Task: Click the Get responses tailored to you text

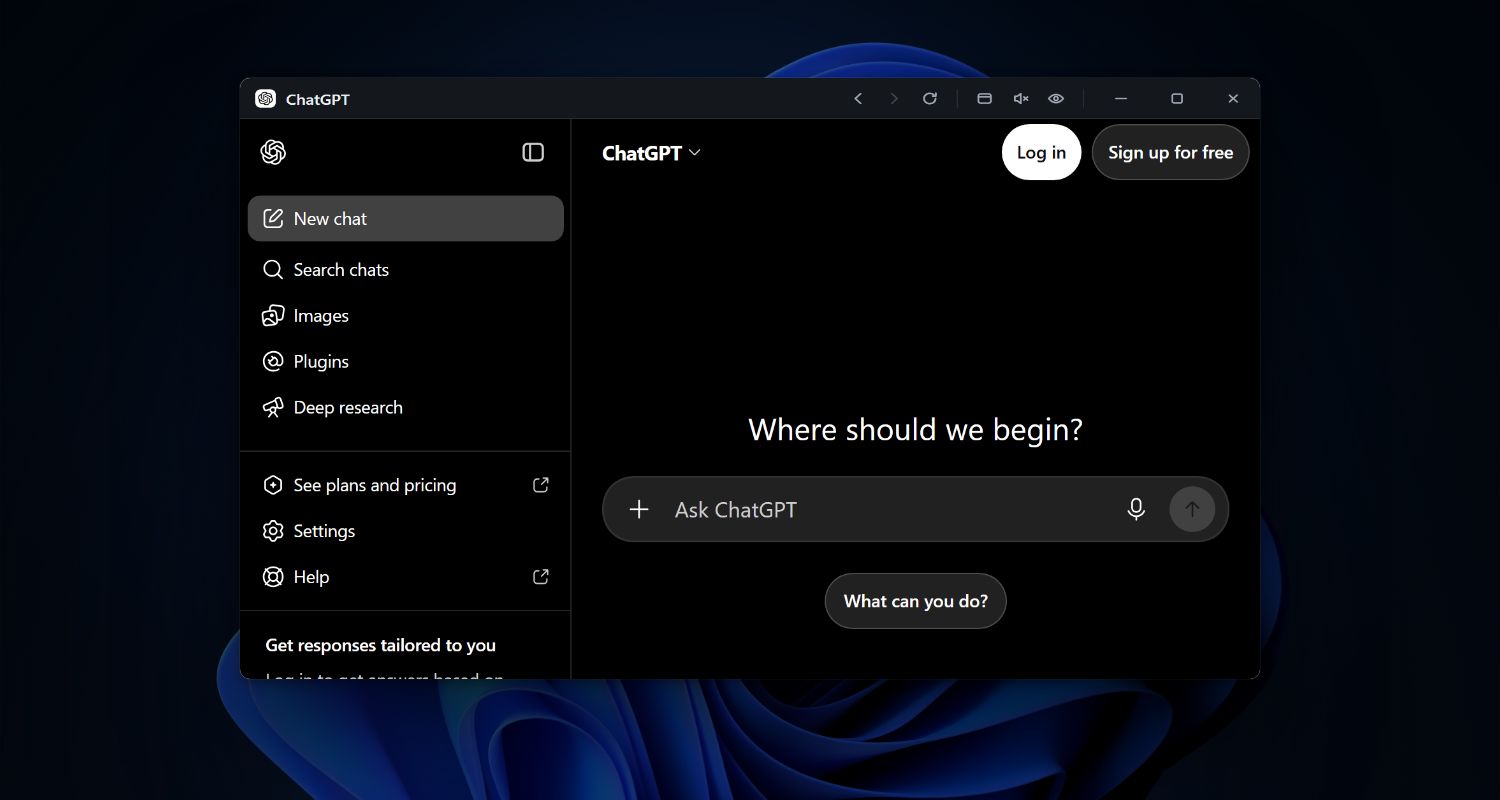Action: [381, 645]
